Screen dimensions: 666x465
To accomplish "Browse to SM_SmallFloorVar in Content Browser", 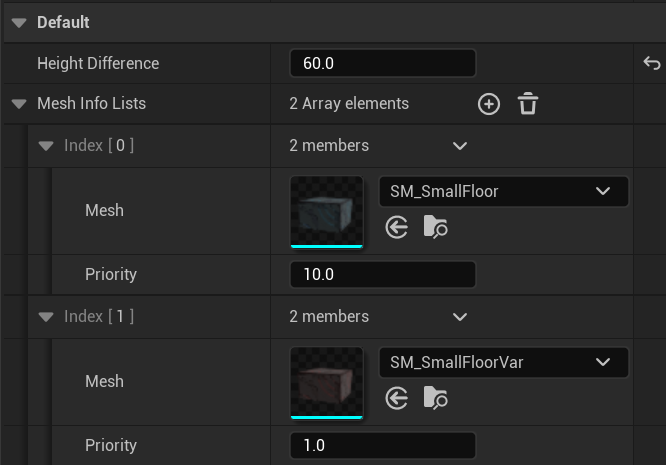I will tap(435, 398).
